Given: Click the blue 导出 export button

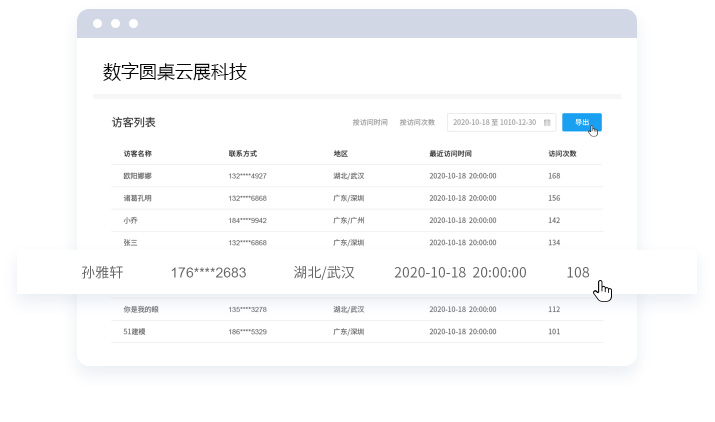Looking at the screenshot, I should [x=581, y=122].
